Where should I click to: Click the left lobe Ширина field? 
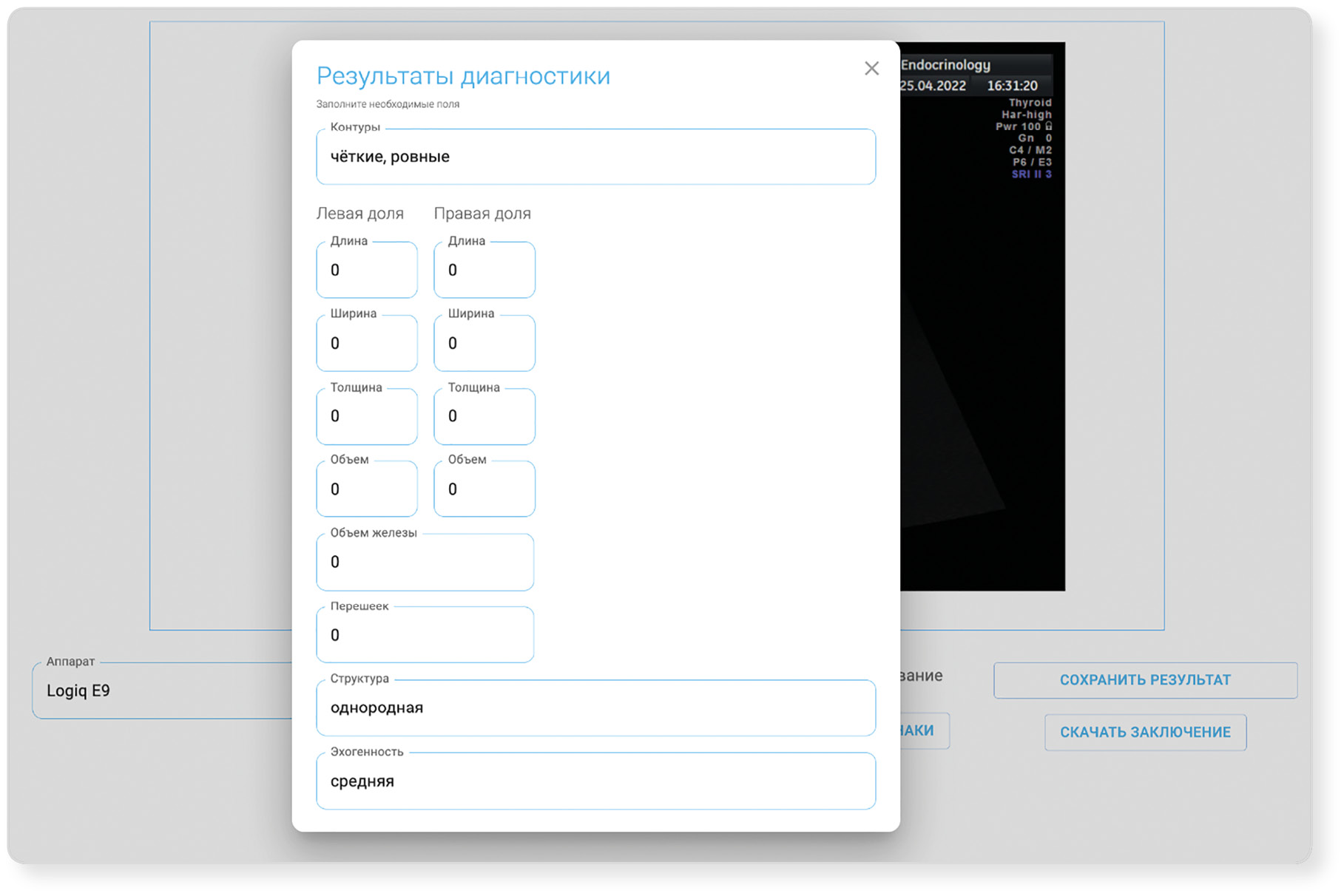[367, 344]
